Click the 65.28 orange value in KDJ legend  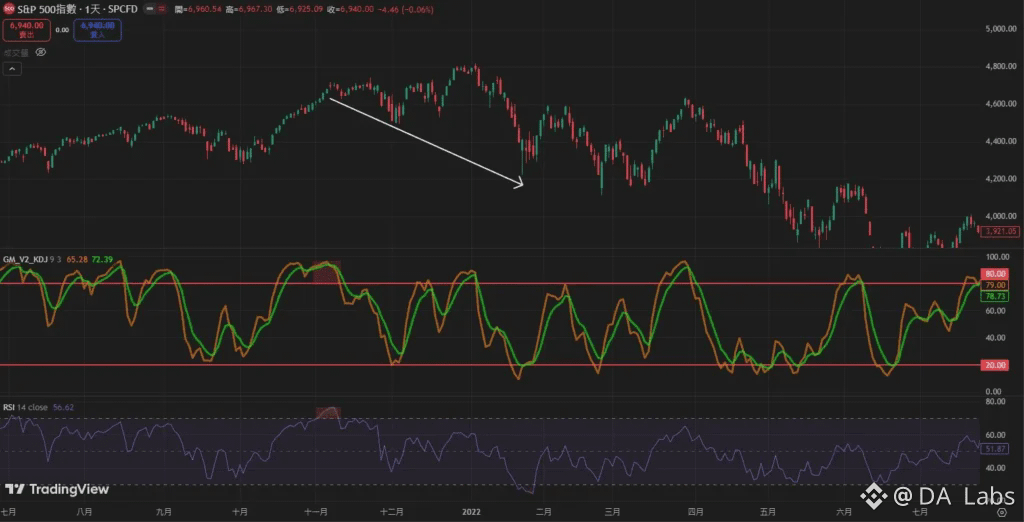coord(76,259)
